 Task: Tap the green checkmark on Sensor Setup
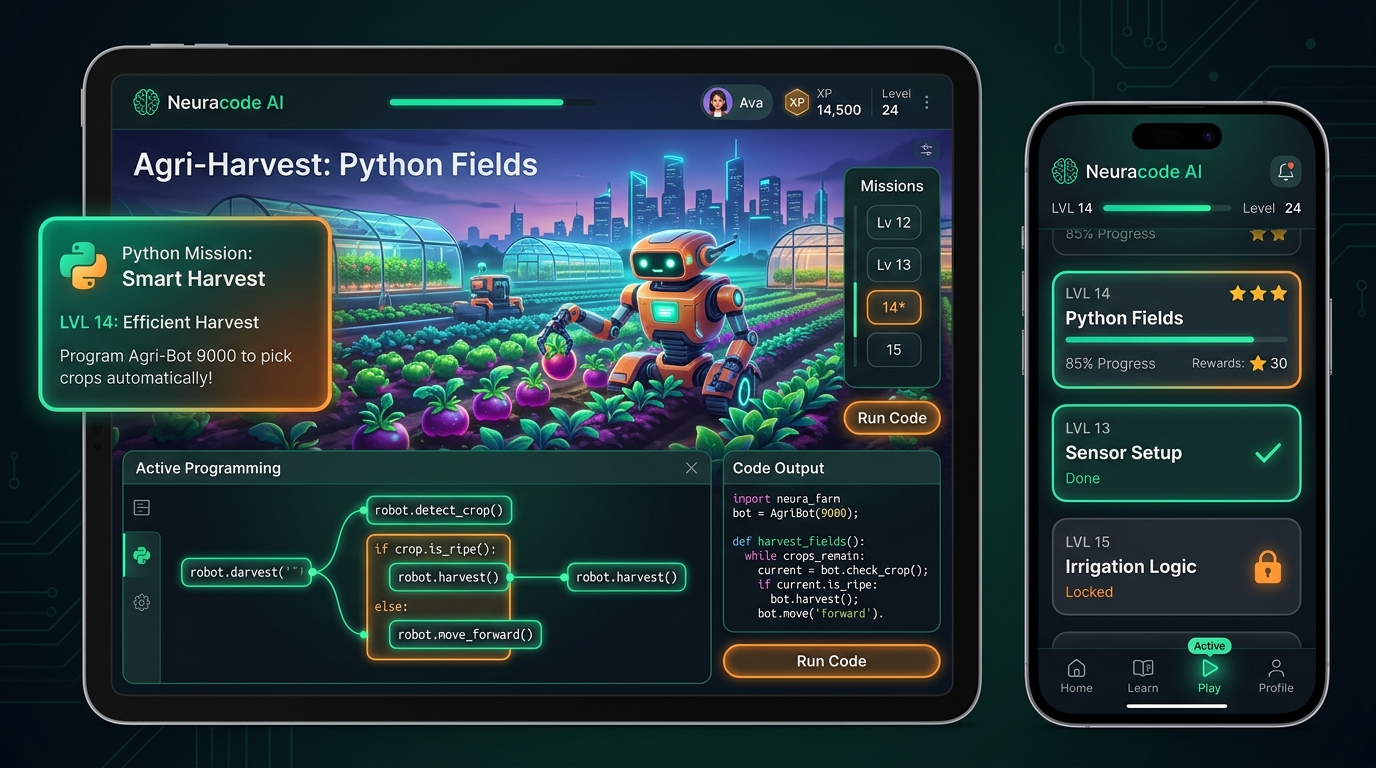(1268, 453)
